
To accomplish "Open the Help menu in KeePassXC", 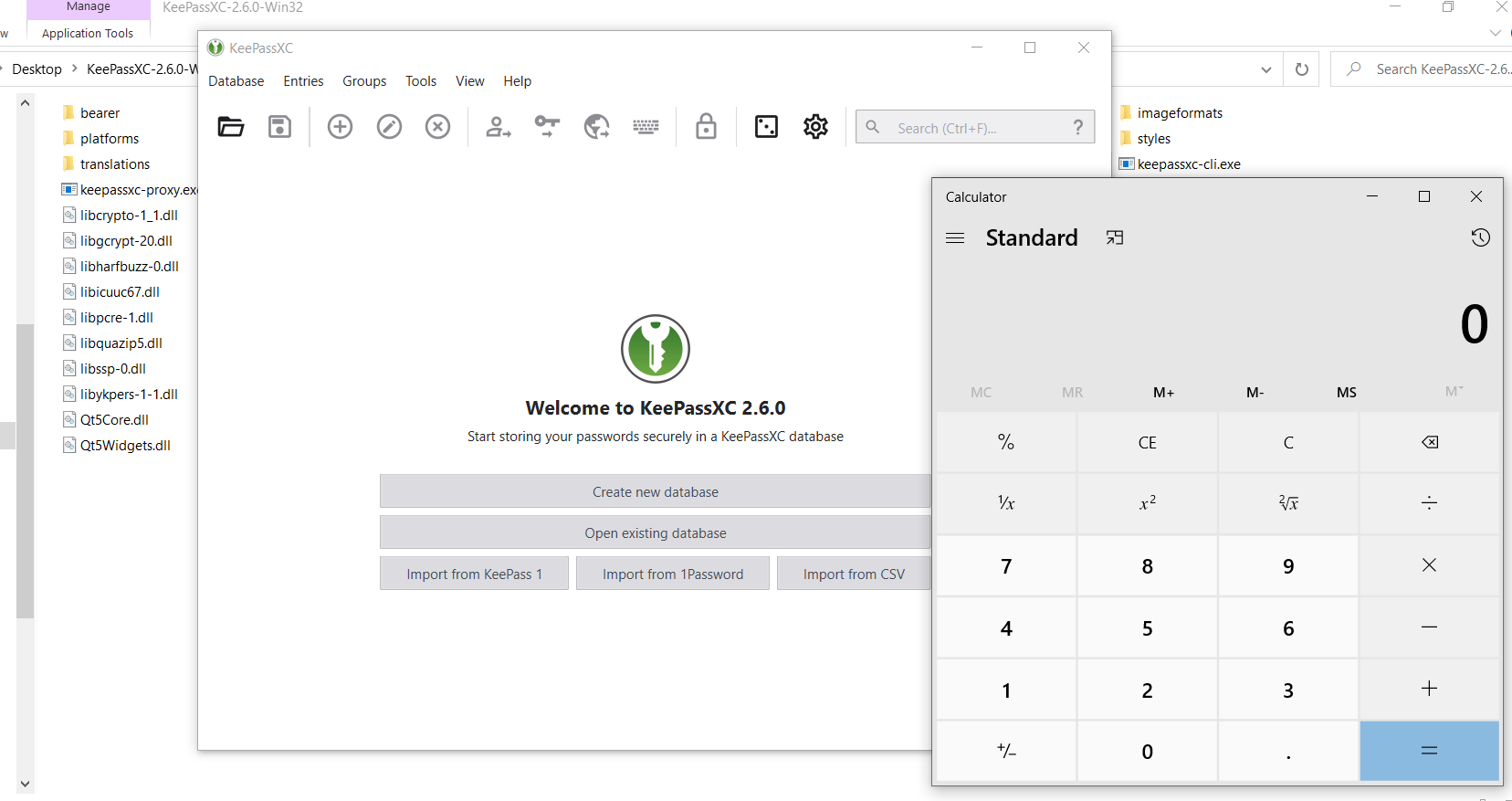I will [x=517, y=81].
